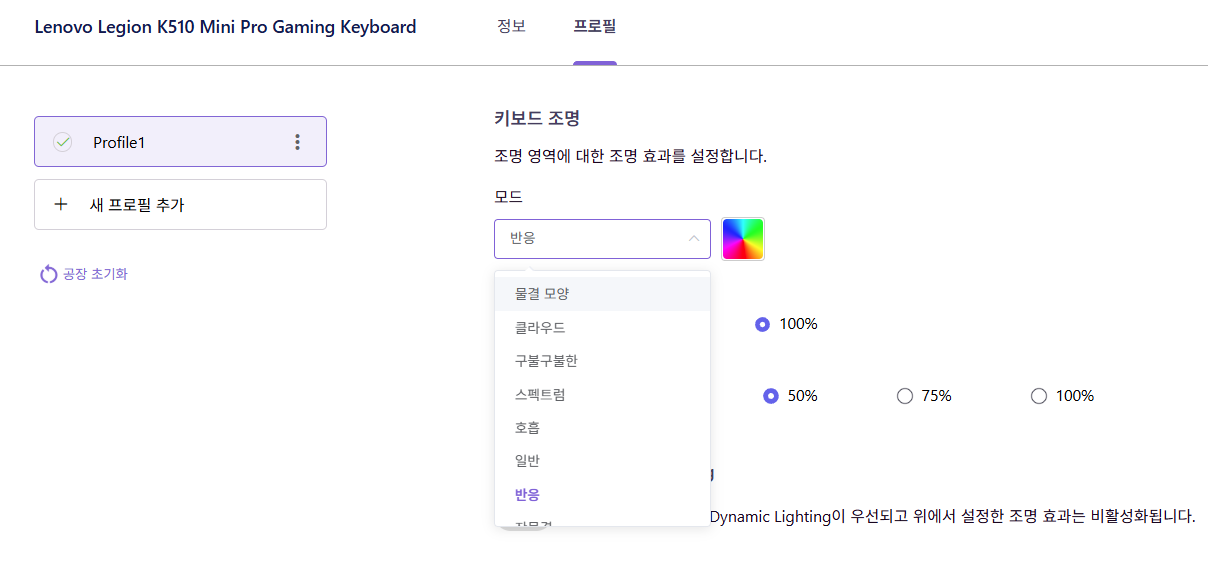
Task: Select the Profile1 profile entry
Action: click(180, 142)
